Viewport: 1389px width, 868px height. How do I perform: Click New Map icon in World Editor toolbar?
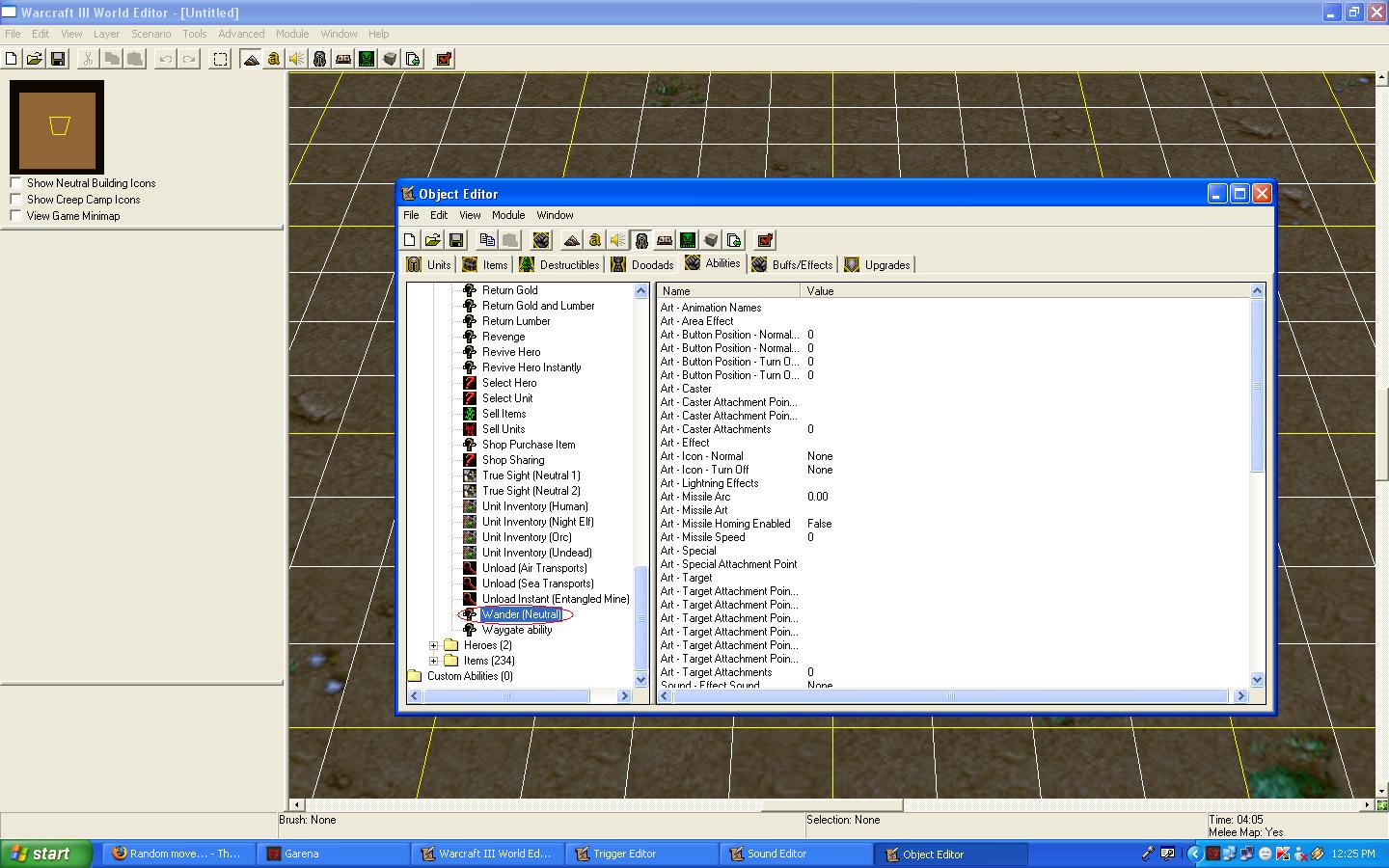pyautogui.click(x=12, y=59)
